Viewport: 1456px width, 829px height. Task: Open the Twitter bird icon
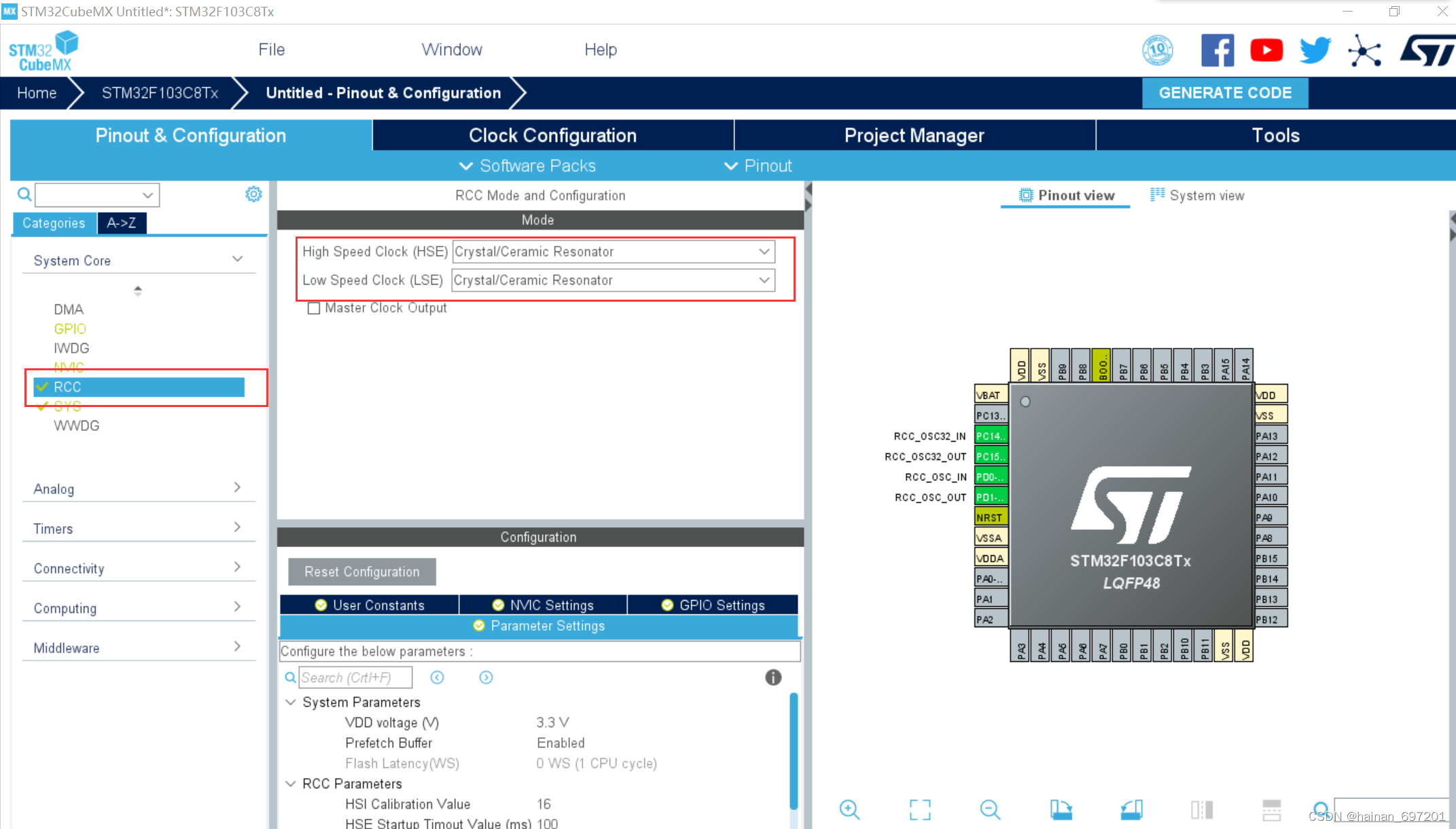click(x=1315, y=50)
